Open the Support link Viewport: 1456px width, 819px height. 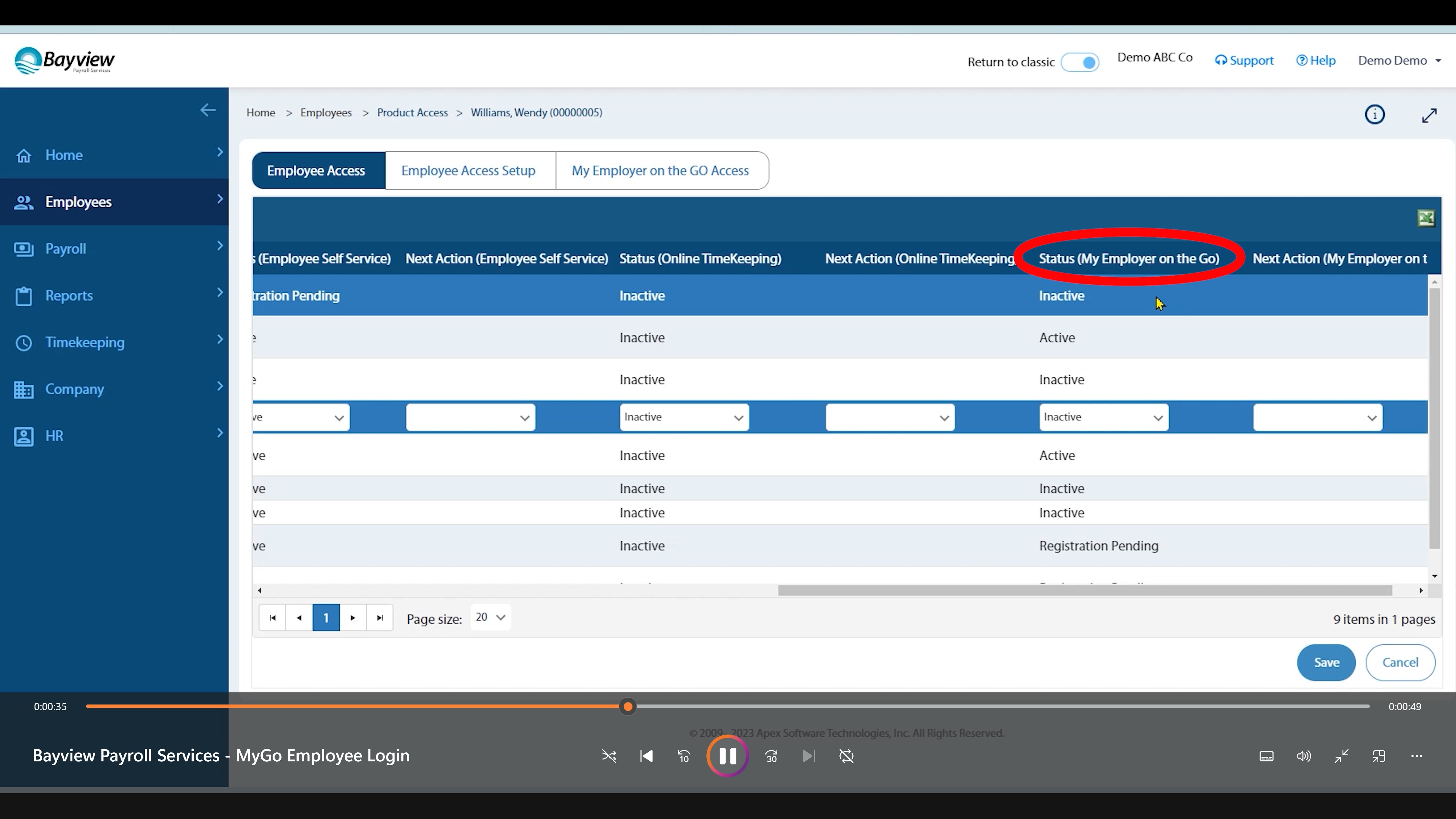(x=1244, y=61)
